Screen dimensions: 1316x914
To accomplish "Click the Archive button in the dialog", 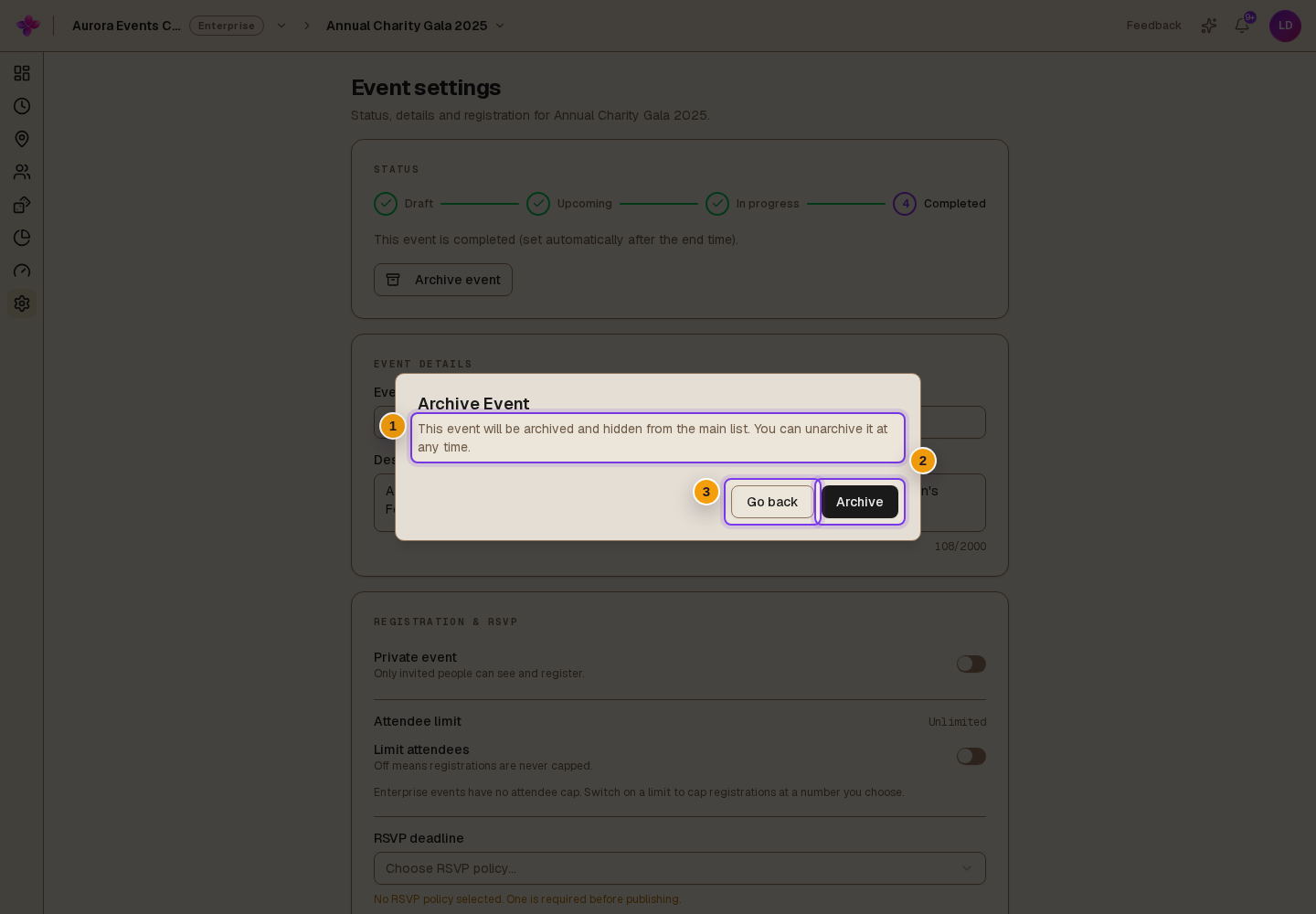I will pos(859,502).
